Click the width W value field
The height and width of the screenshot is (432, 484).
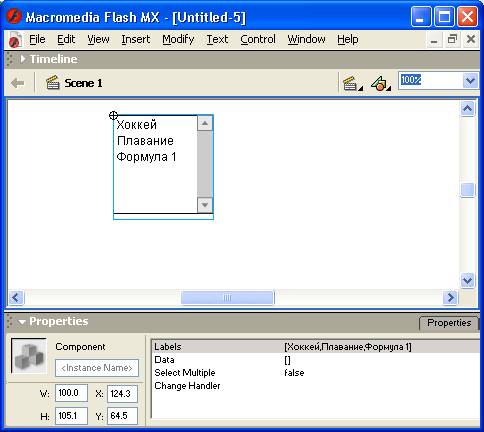[71, 393]
